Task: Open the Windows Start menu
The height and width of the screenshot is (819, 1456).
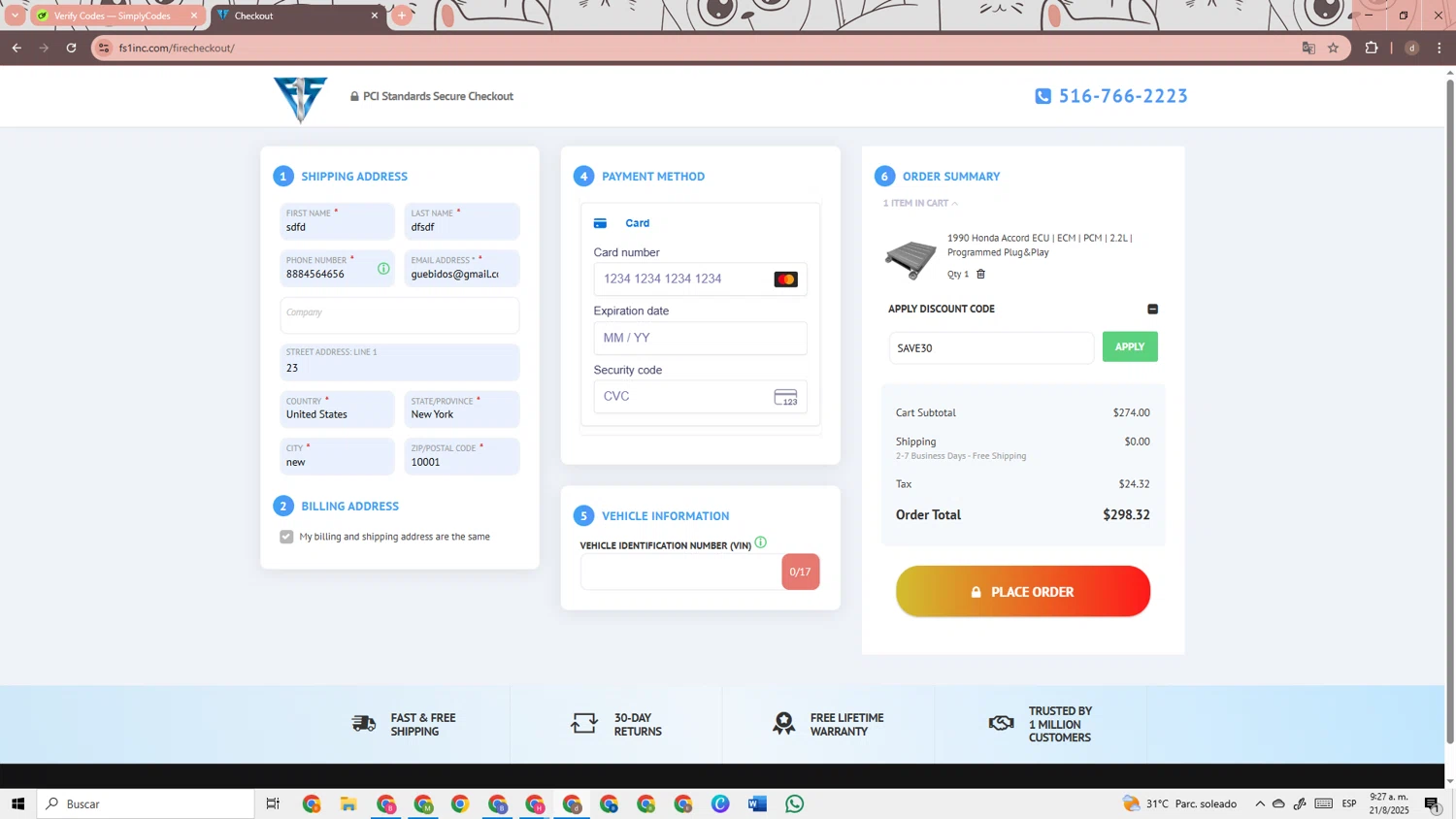Action: pyautogui.click(x=17, y=803)
